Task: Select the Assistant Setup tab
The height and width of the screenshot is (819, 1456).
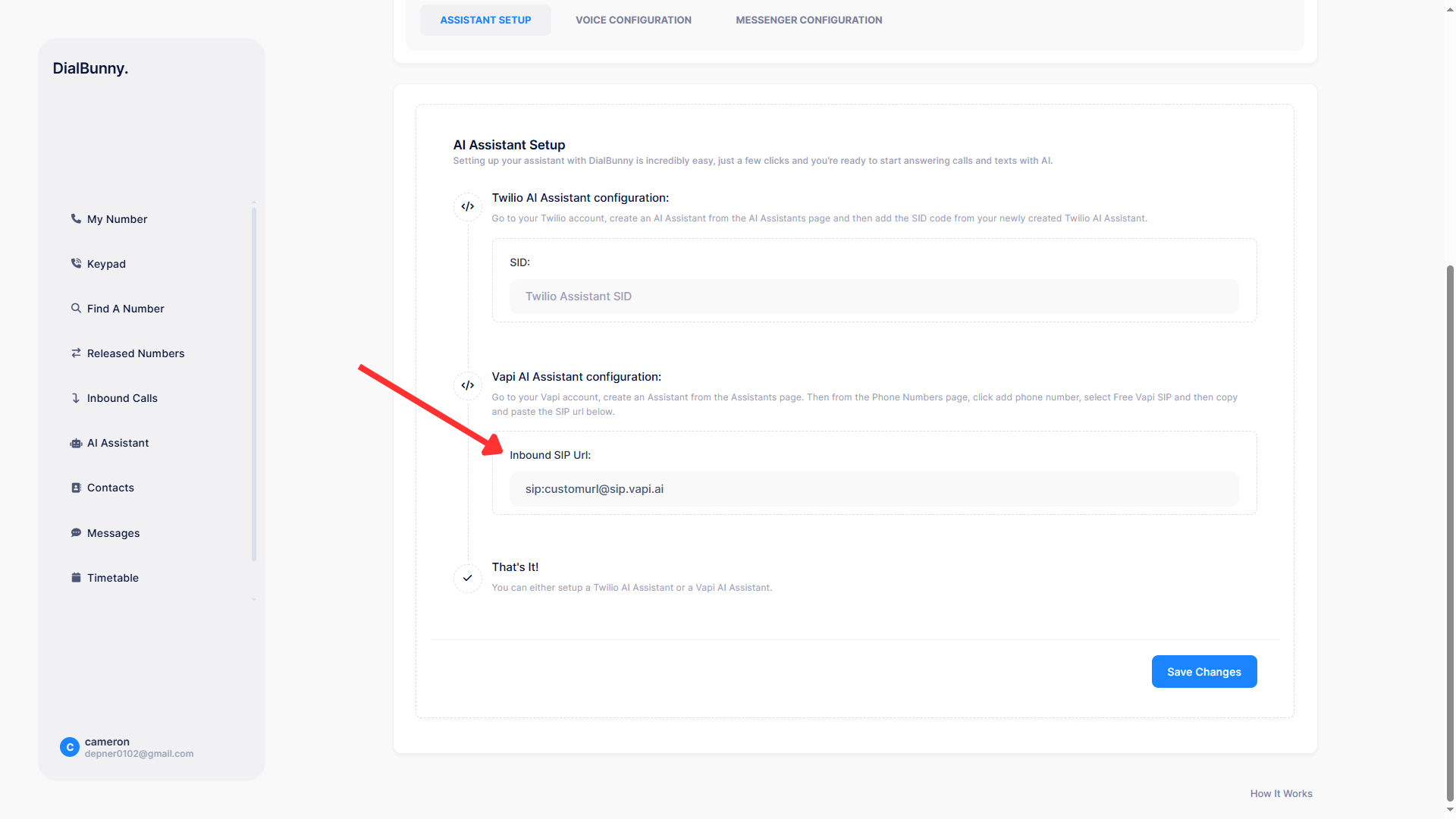Action: tap(485, 20)
